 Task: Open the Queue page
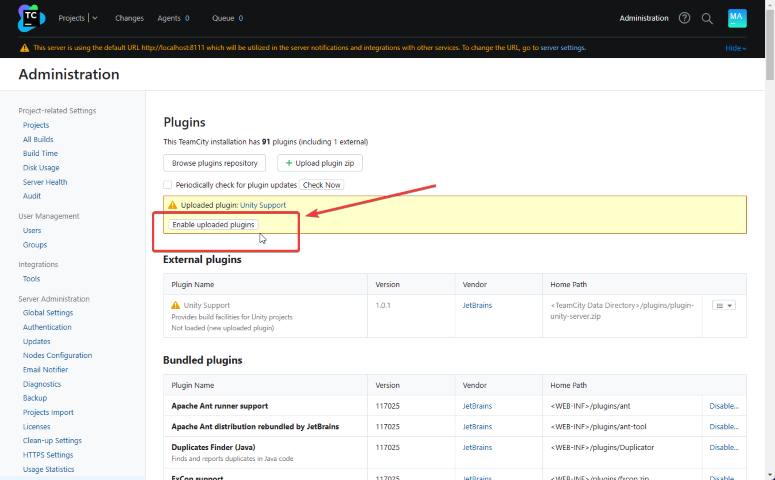coord(222,18)
